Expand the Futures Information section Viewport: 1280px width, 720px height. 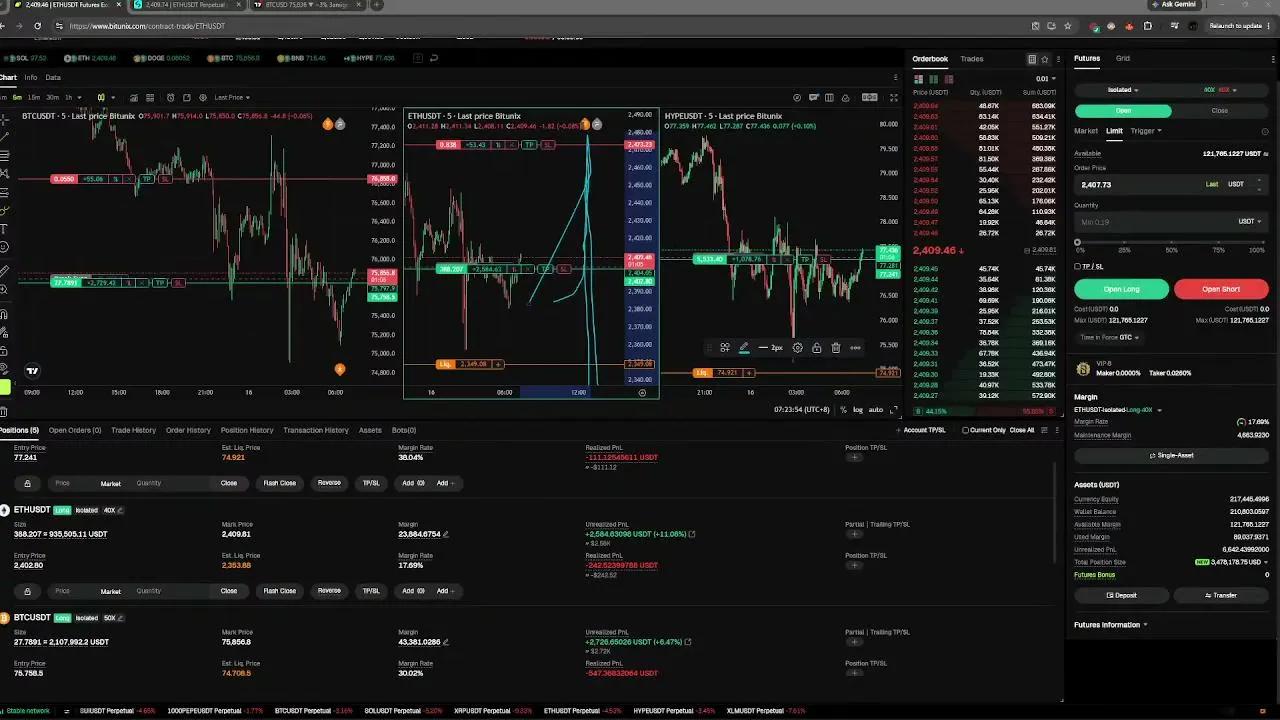[x=1110, y=625]
